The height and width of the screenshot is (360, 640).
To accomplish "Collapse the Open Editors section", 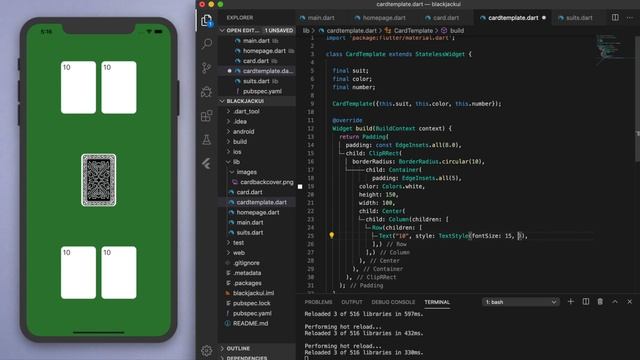I will point(257,31).
